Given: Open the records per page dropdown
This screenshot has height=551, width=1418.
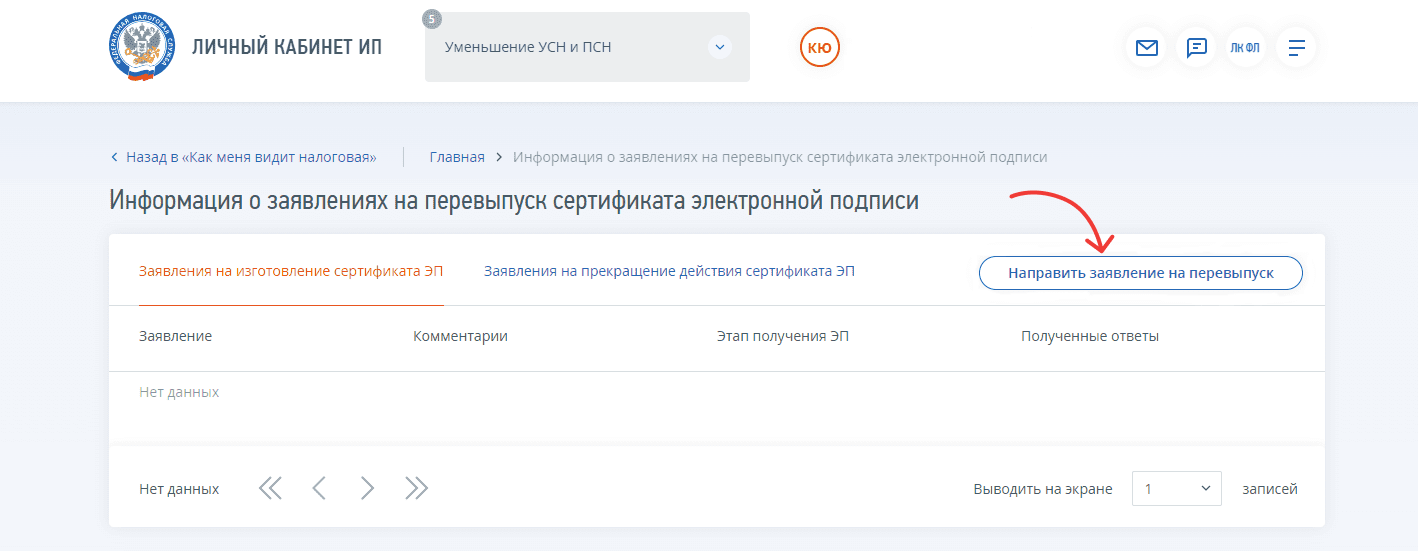Looking at the screenshot, I should 1176,489.
